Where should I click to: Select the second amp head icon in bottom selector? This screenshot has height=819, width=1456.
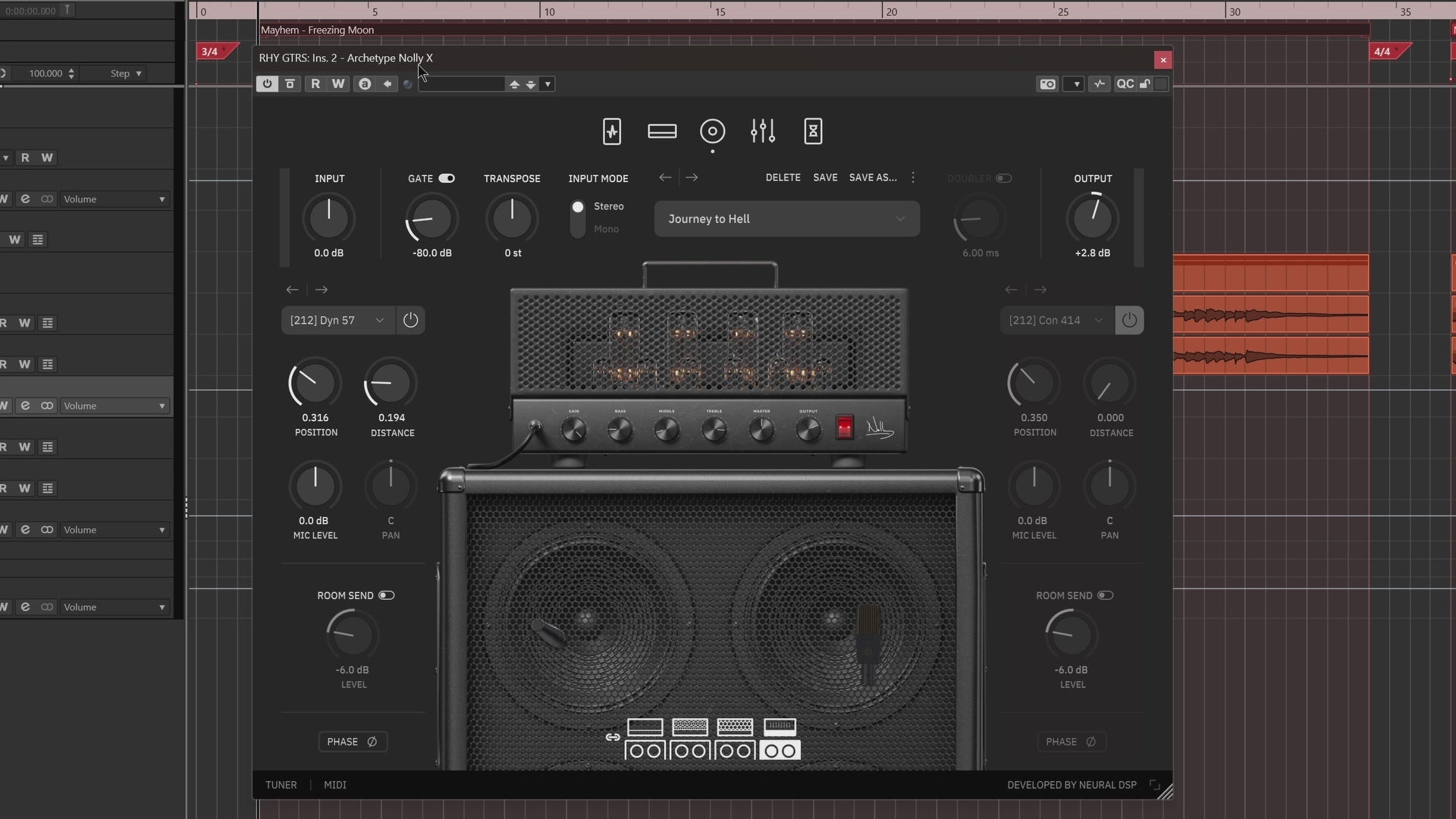(690, 726)
